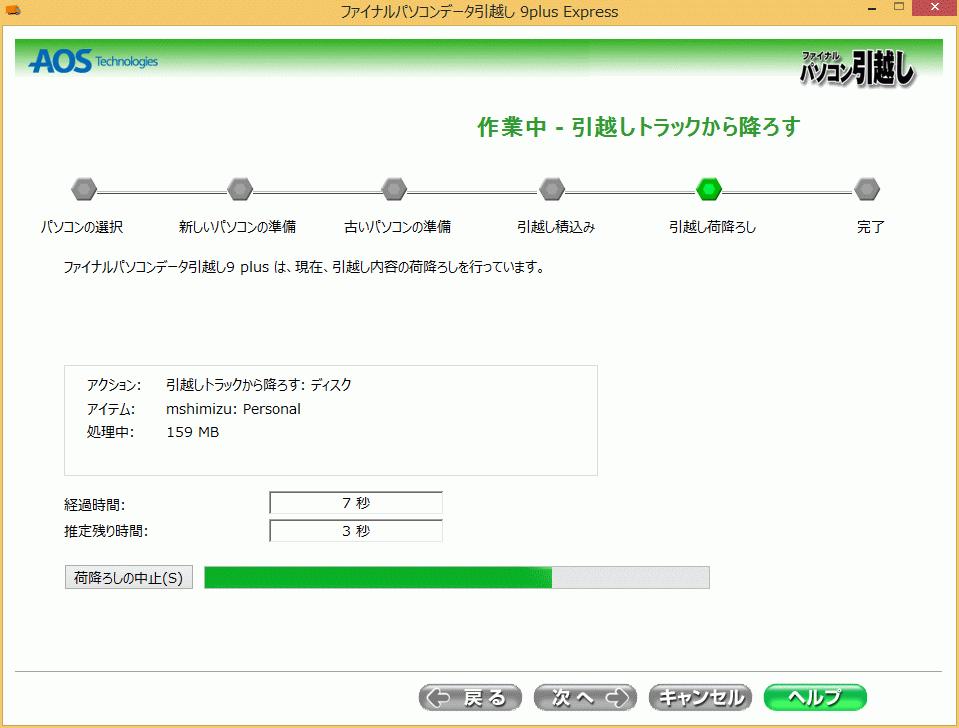Click the app icon in title bar

click(13, 12)
